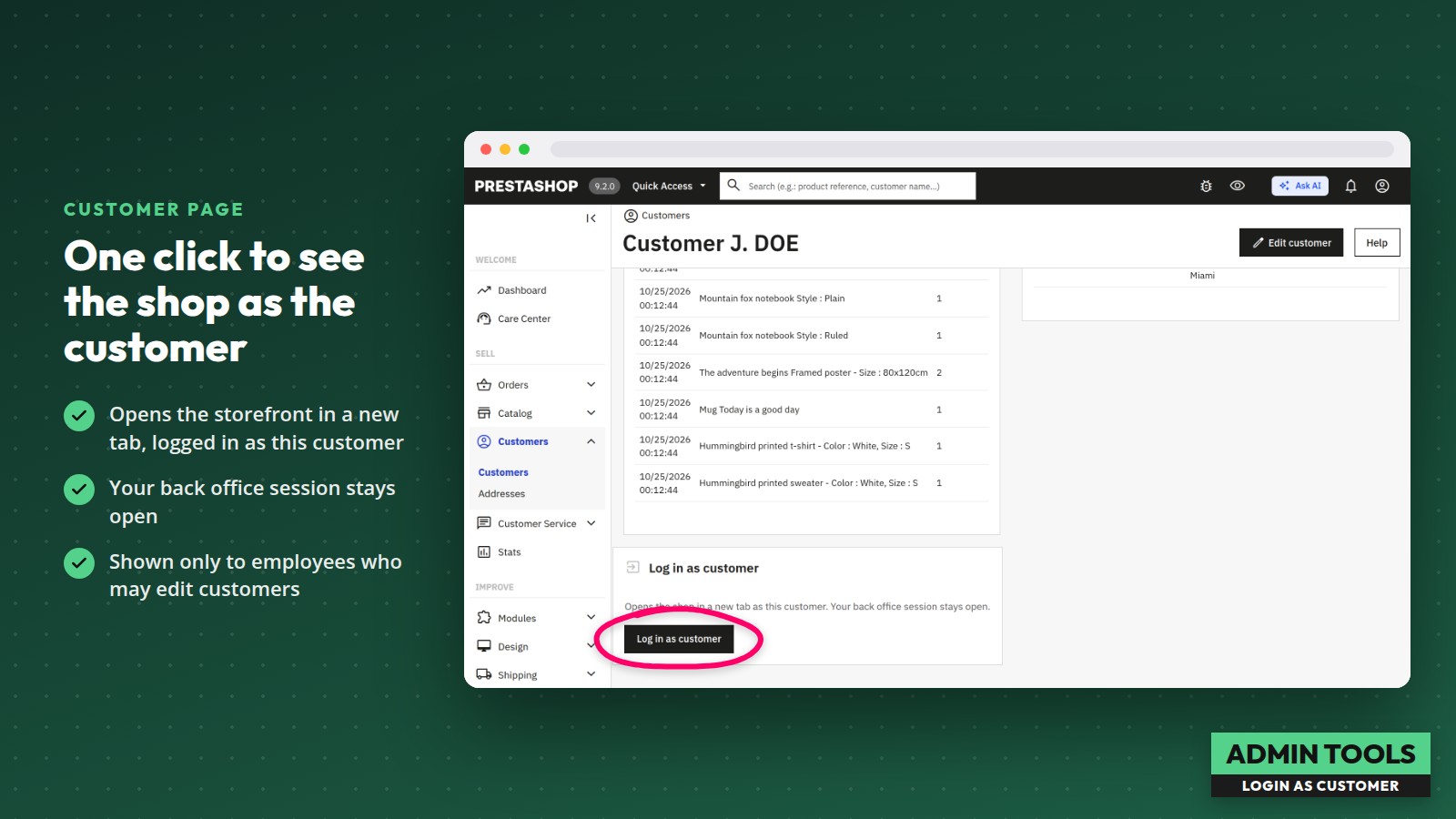The height and width of the screenshot is (819, 1456).
Task: Click Mountain fox notebook Style : Ruled
Action: pos(773,336)
